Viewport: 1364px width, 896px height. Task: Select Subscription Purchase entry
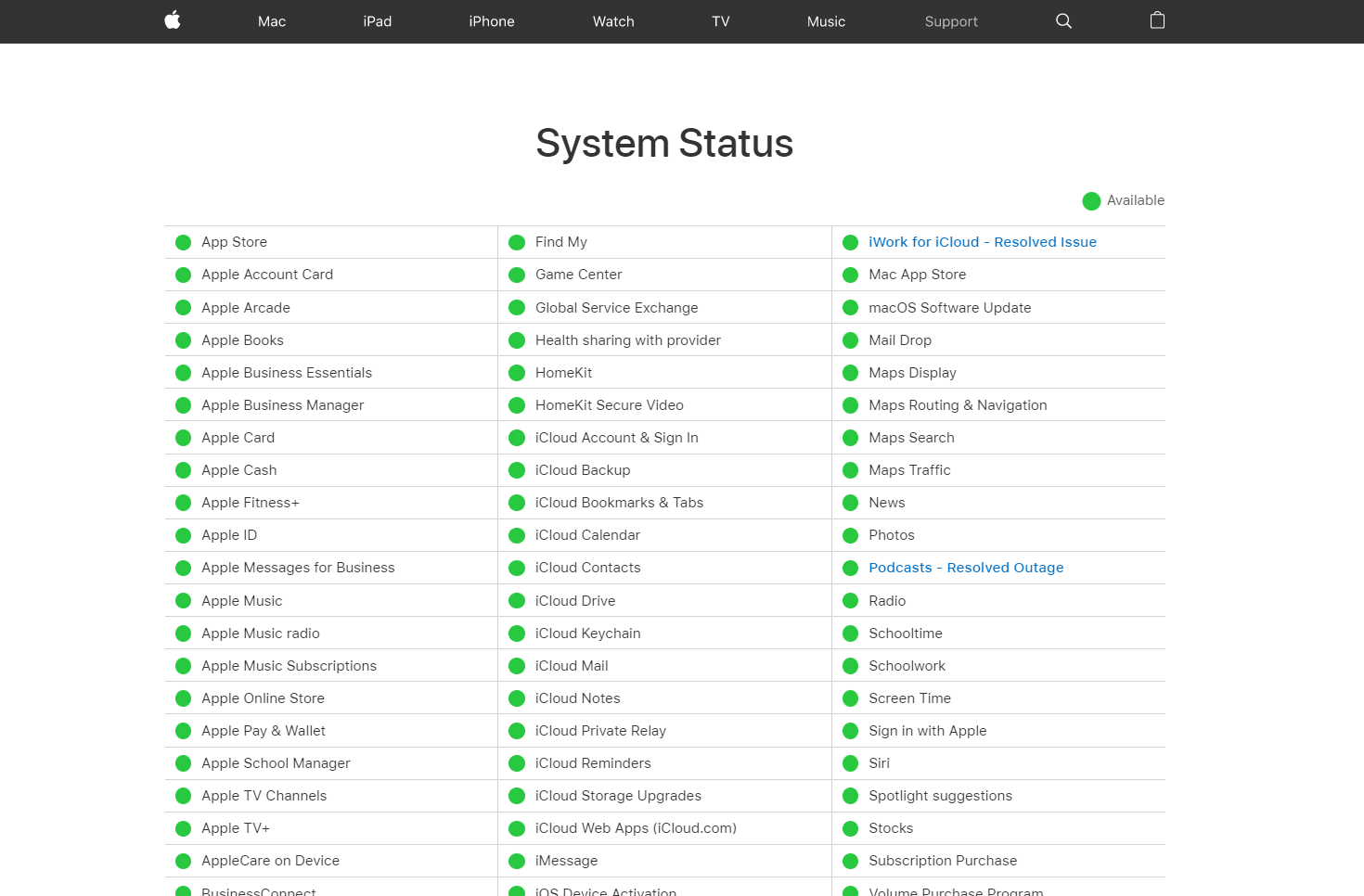click(944, 861)
